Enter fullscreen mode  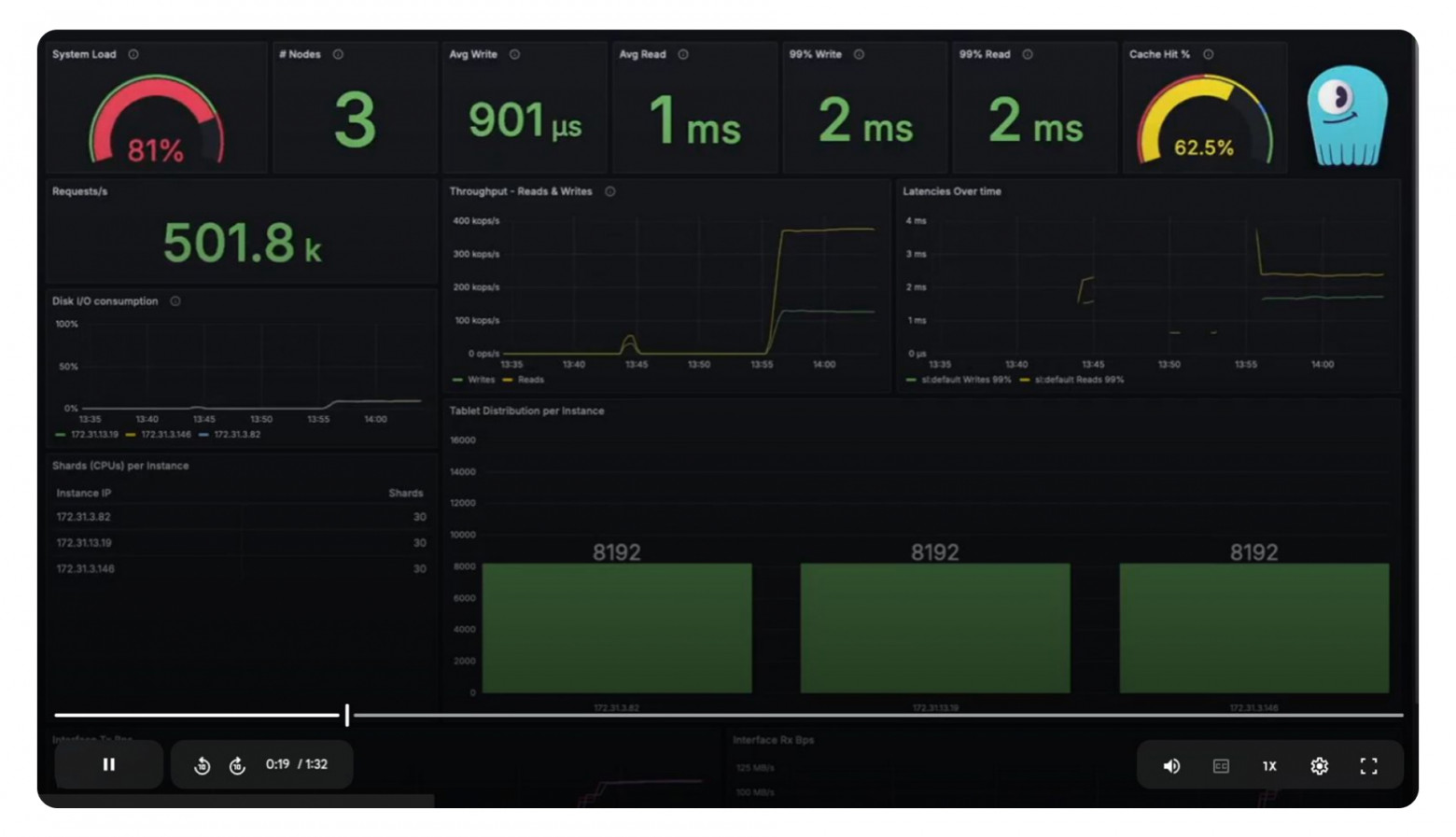(x=1369, y=765)
